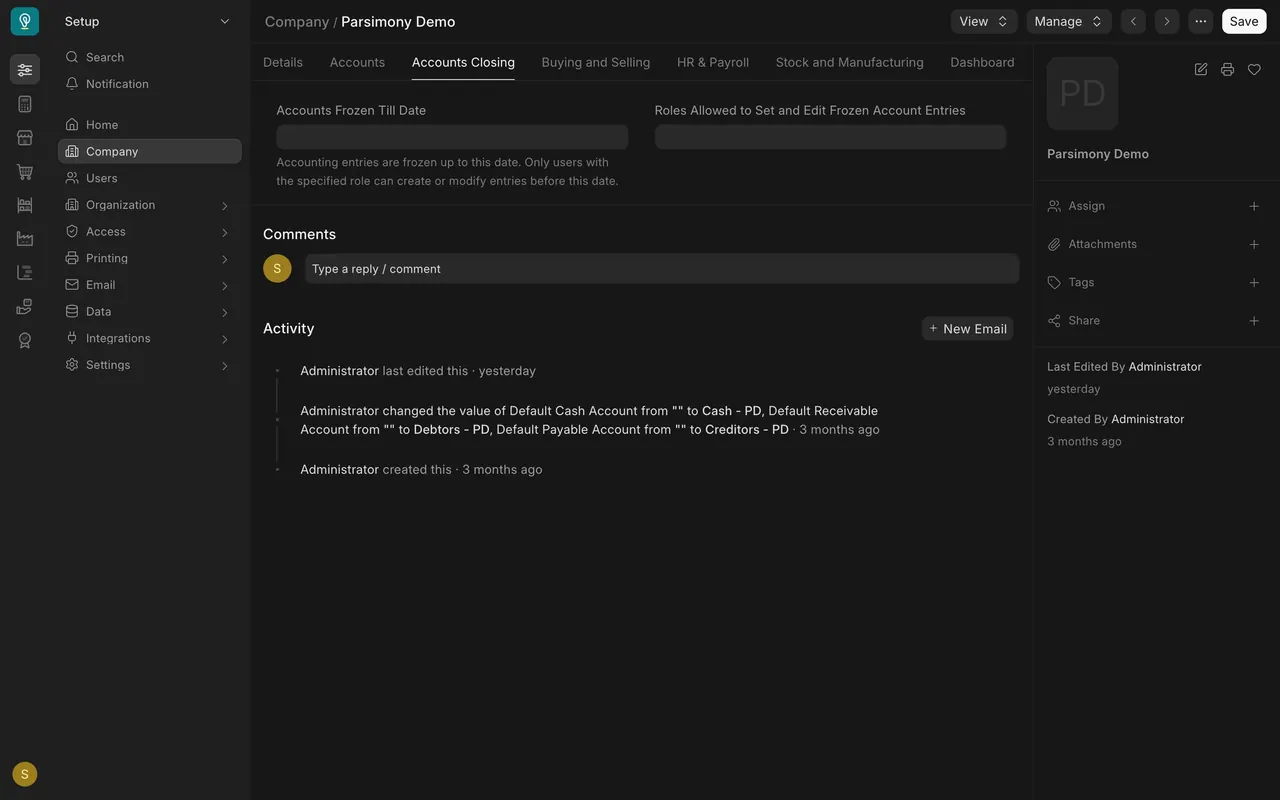Click the Save button
Viewport: 1280px width, 800px height.
[1244, 21]
